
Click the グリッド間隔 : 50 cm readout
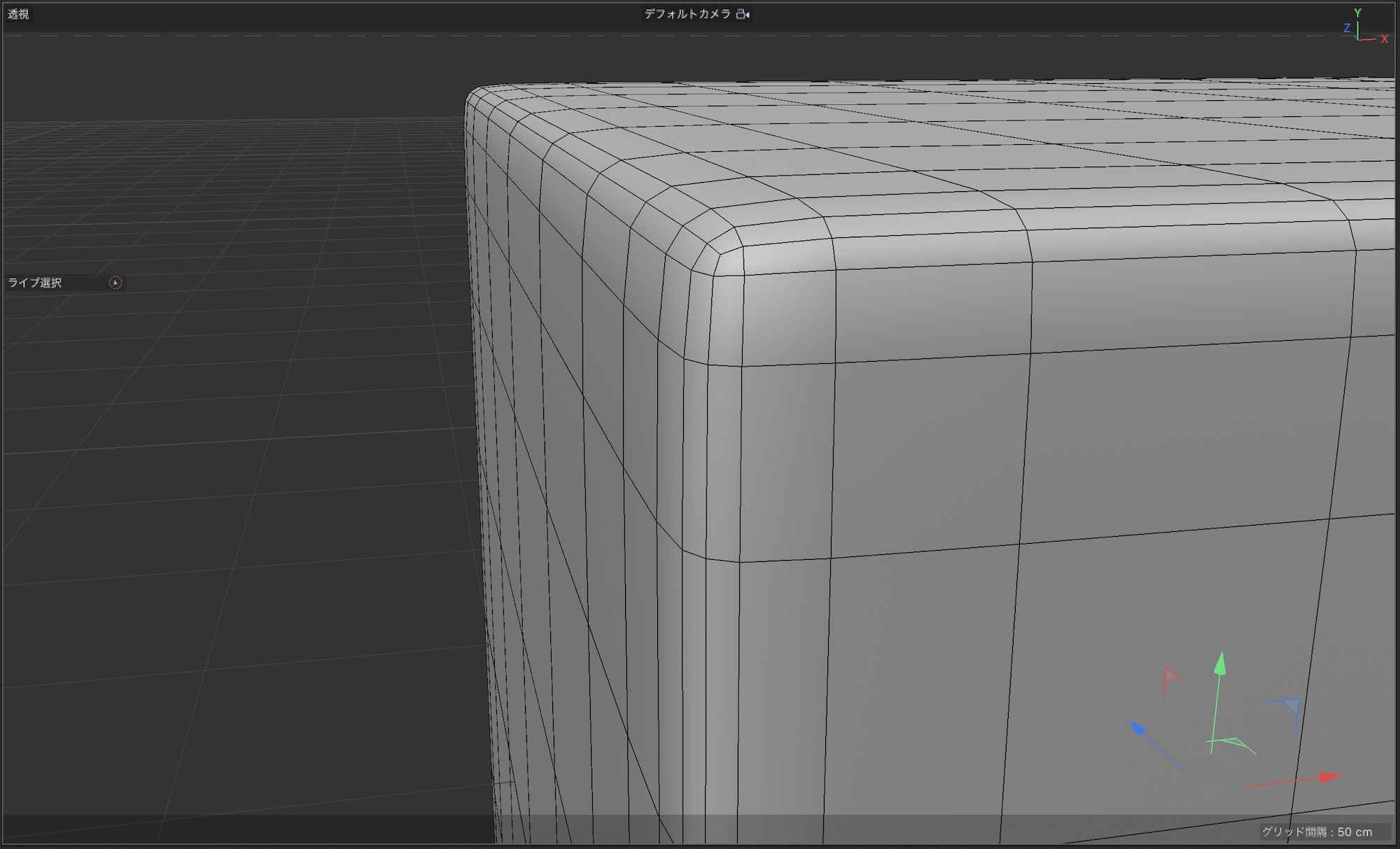1316,832
